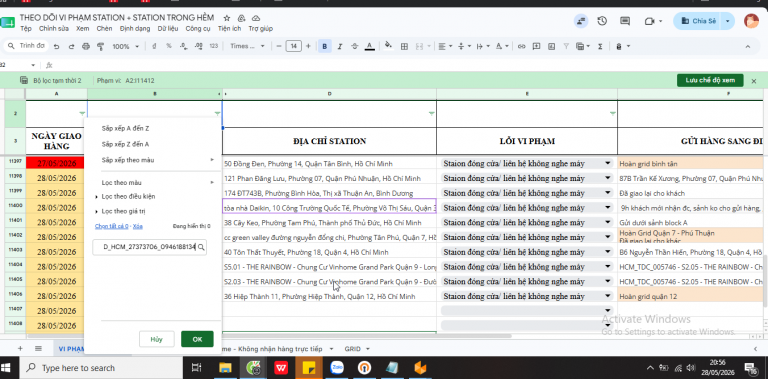Star this spreadsheet
The height and width of the screenshot is (379, 768).
(x=226, y=18)
